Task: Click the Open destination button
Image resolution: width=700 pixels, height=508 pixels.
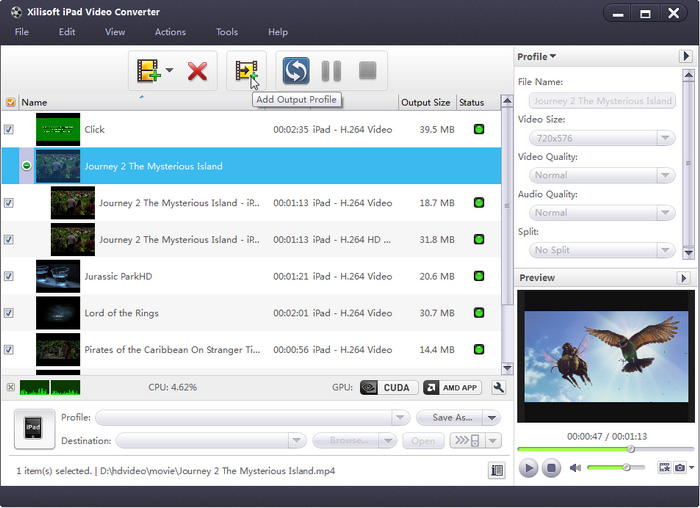Action: (x=423, y=441)
